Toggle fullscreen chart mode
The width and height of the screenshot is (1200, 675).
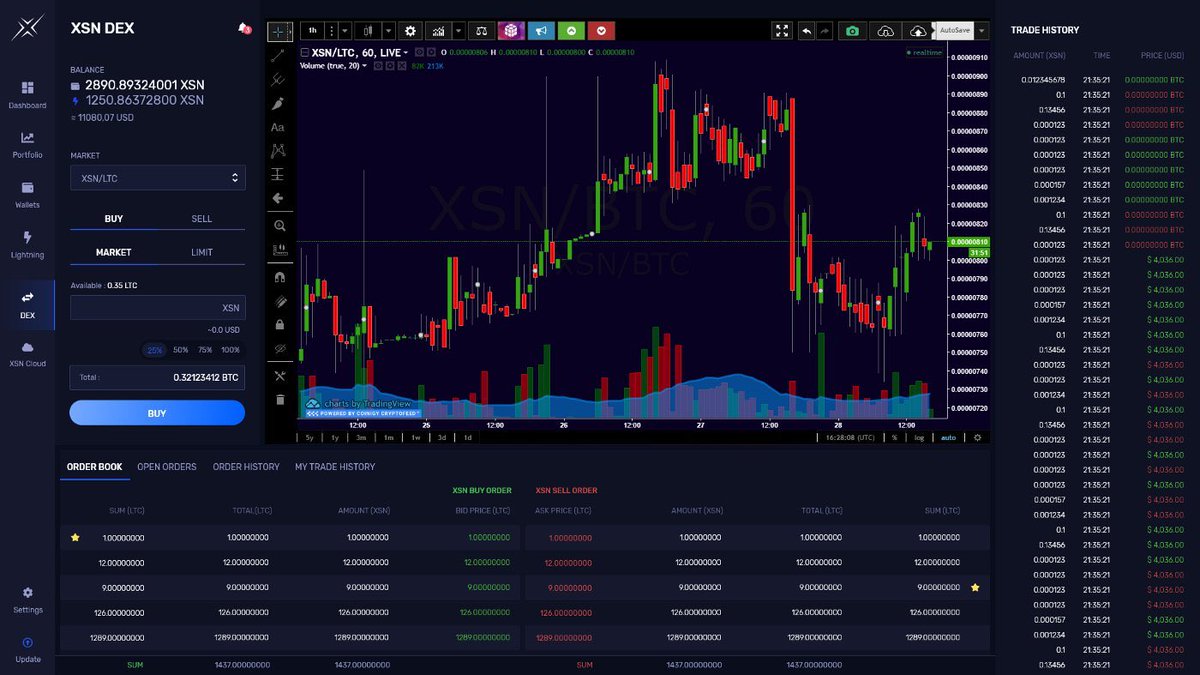(782, 31)
